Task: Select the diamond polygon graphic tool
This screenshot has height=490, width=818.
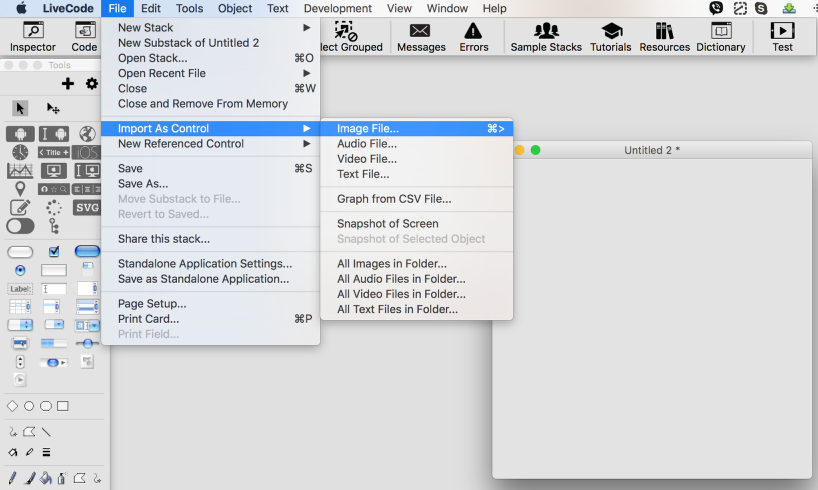Action: (x=13, y=406)
